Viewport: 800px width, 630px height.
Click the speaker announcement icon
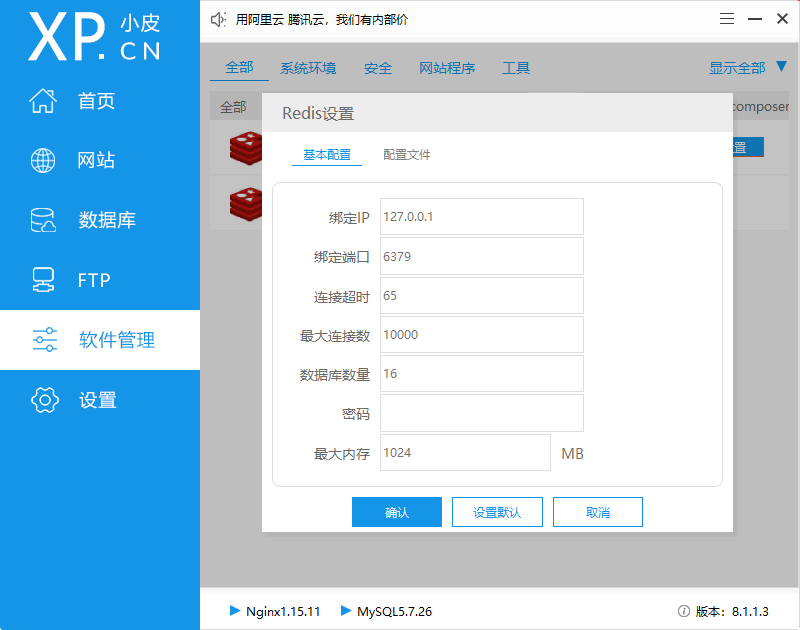(x=218, y=20)
